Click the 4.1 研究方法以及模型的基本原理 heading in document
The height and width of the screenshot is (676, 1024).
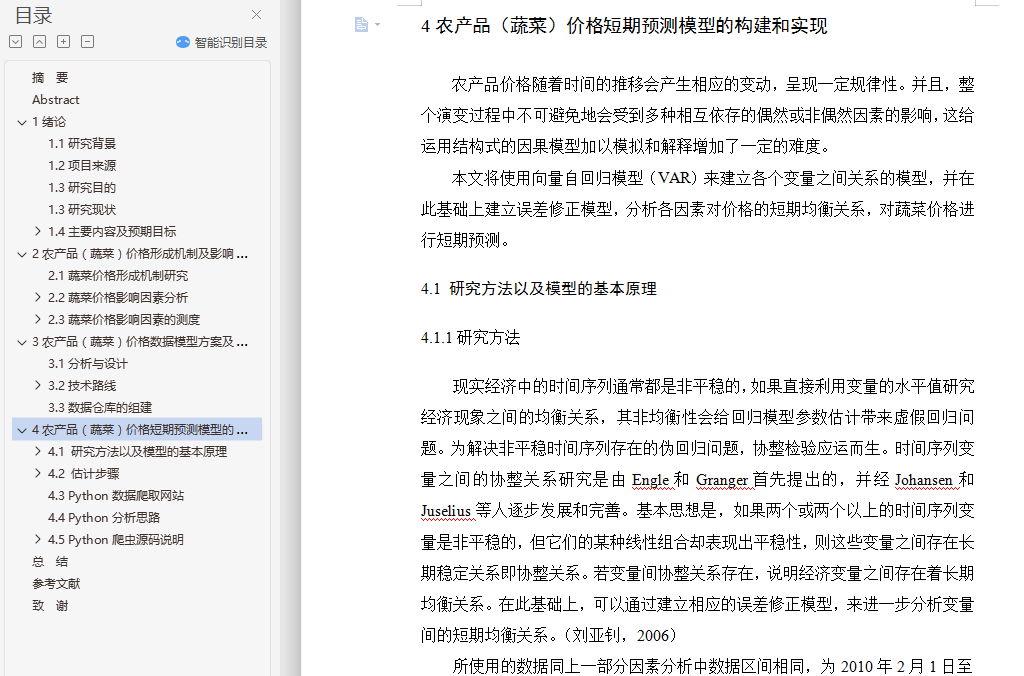[x=539, y=289]
